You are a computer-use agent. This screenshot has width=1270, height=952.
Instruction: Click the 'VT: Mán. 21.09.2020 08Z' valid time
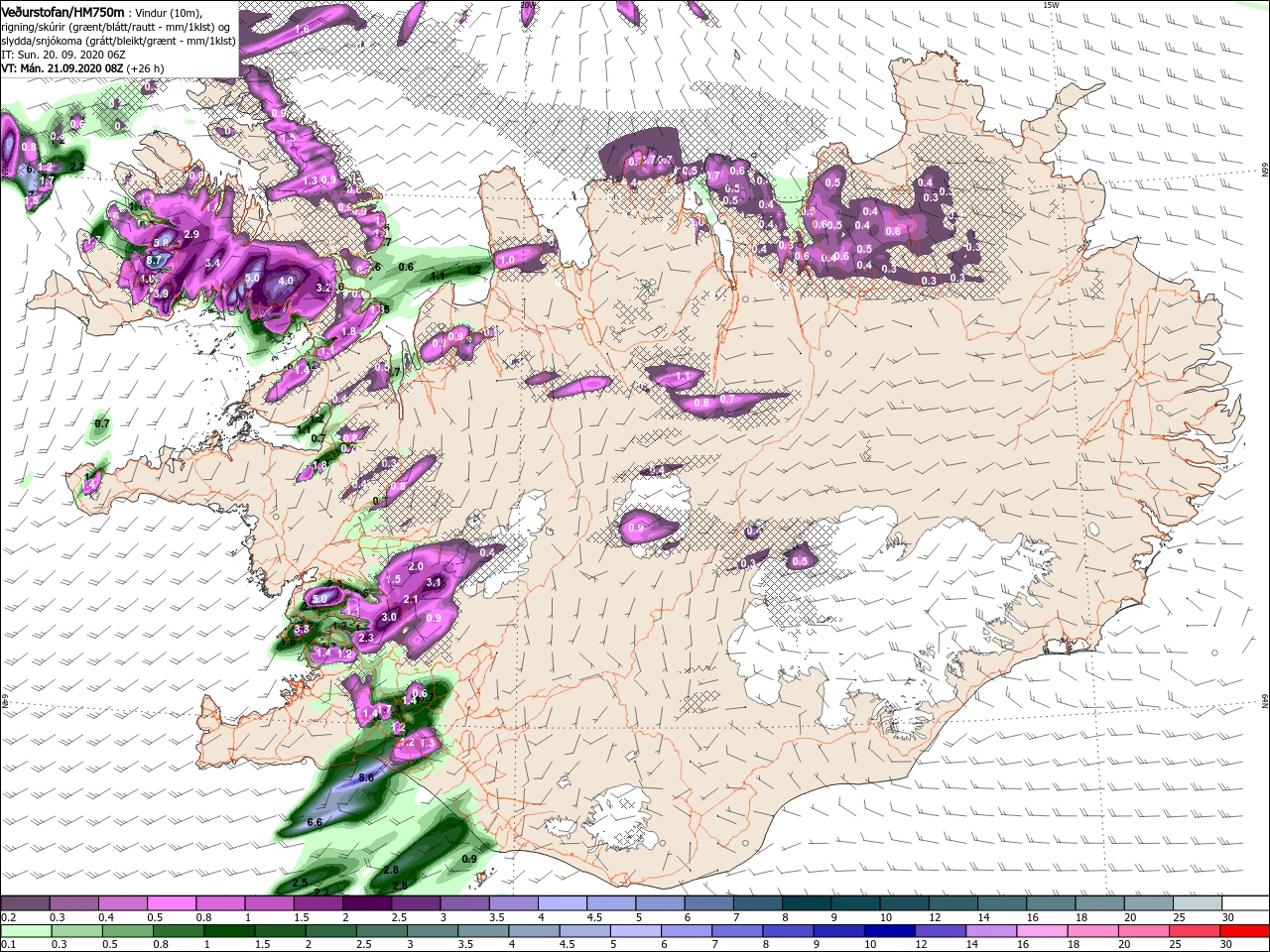[62, 67]
